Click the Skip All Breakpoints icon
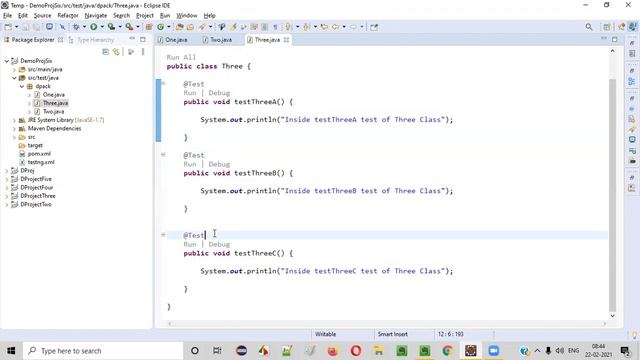 click(62, 27)
